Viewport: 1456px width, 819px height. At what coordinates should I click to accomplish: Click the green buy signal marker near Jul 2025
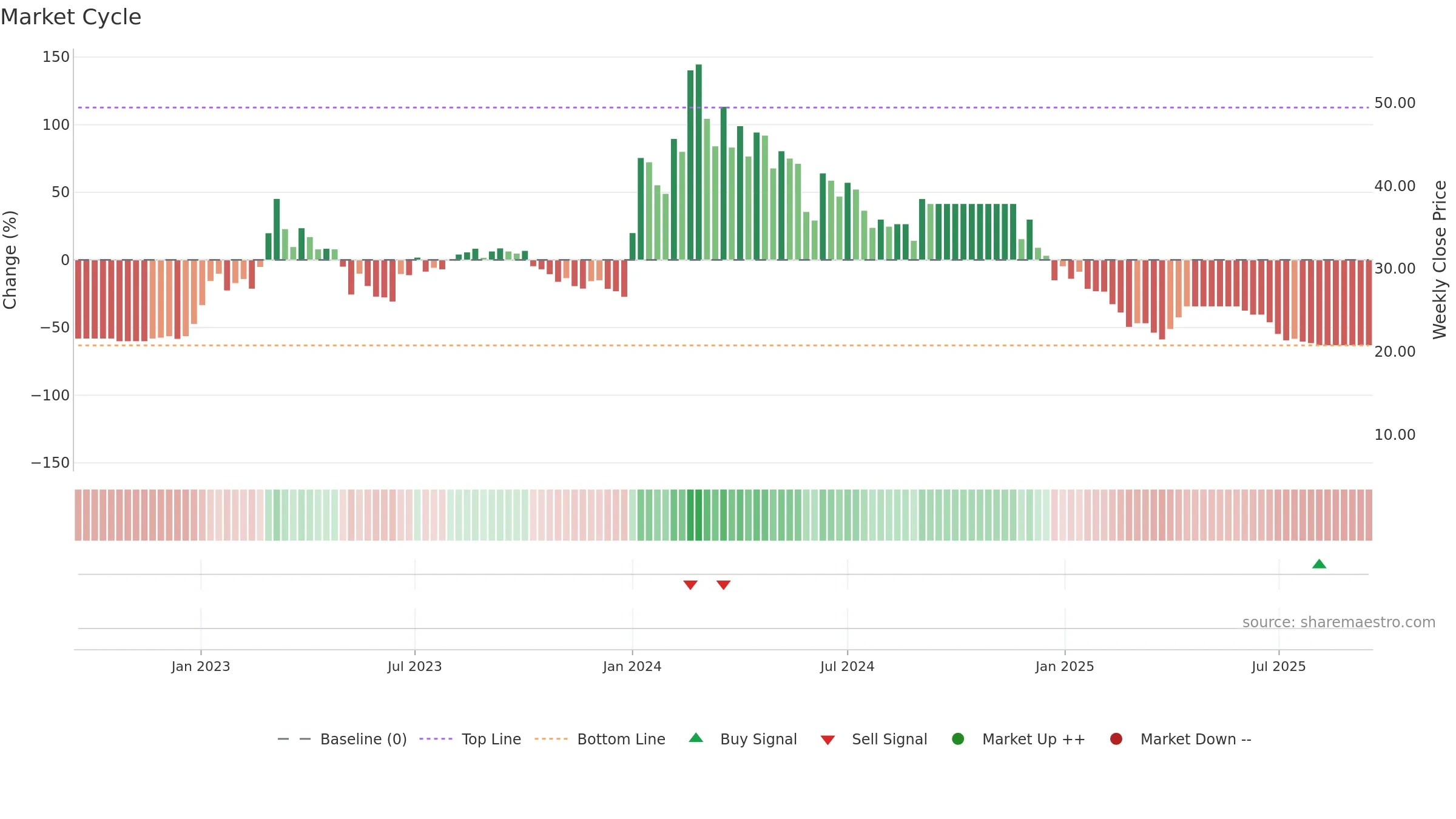[1319, 564]
